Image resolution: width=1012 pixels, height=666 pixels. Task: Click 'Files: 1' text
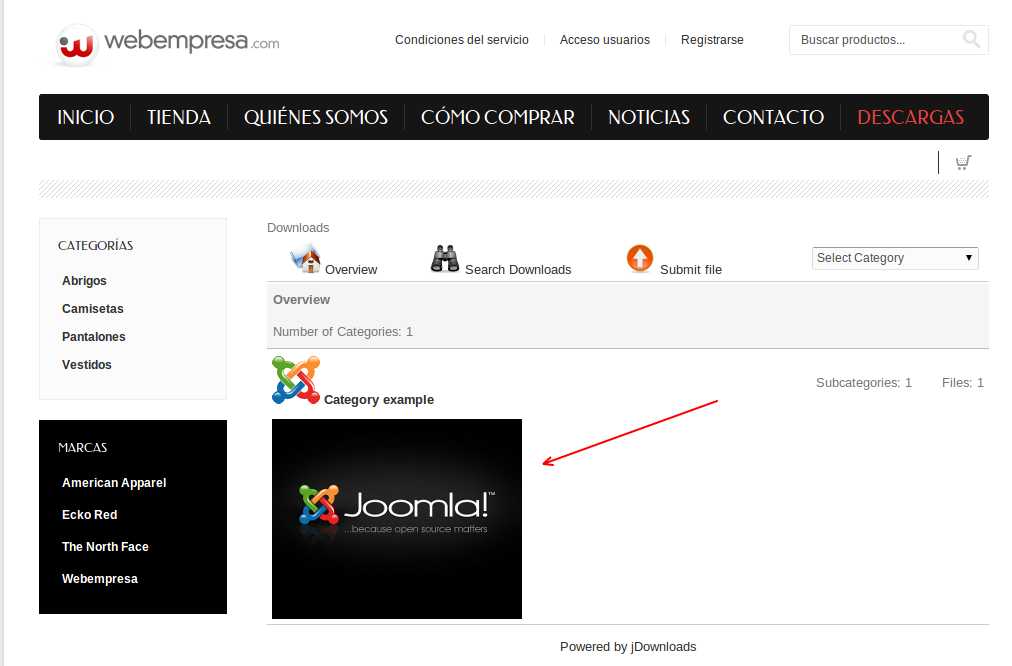[x=962, y=383]
